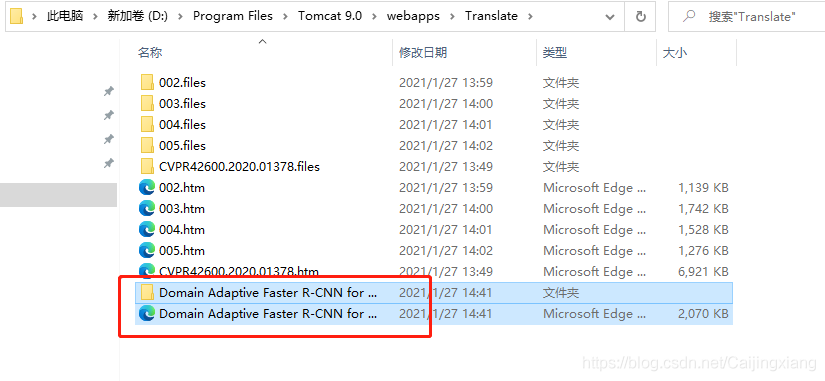Select the file name 003.htm

(182, 209)
